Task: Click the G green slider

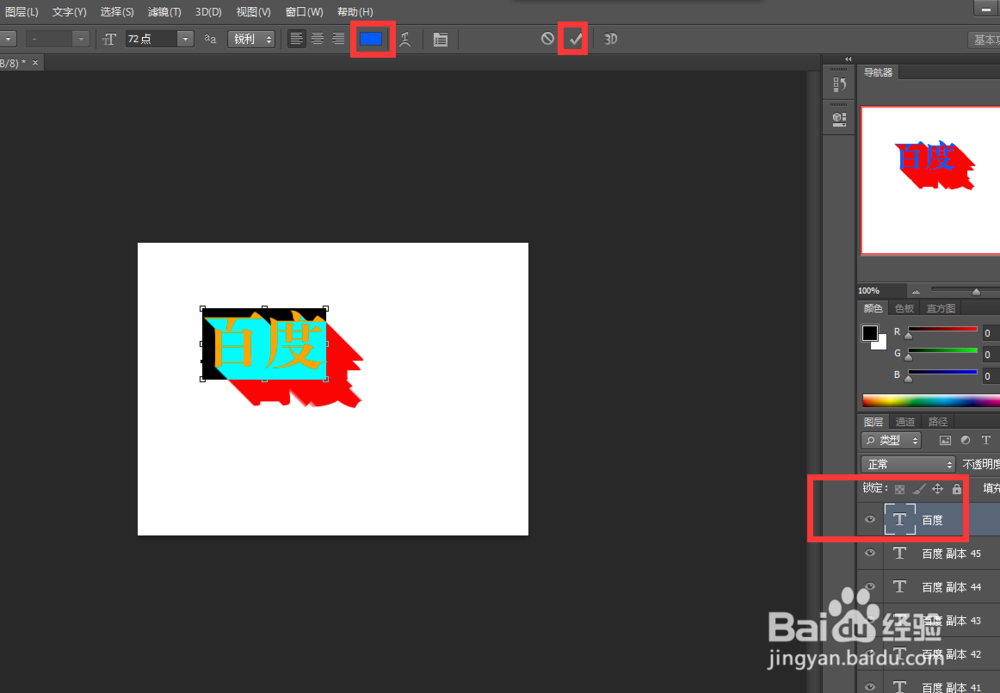Action: [943, 351]
